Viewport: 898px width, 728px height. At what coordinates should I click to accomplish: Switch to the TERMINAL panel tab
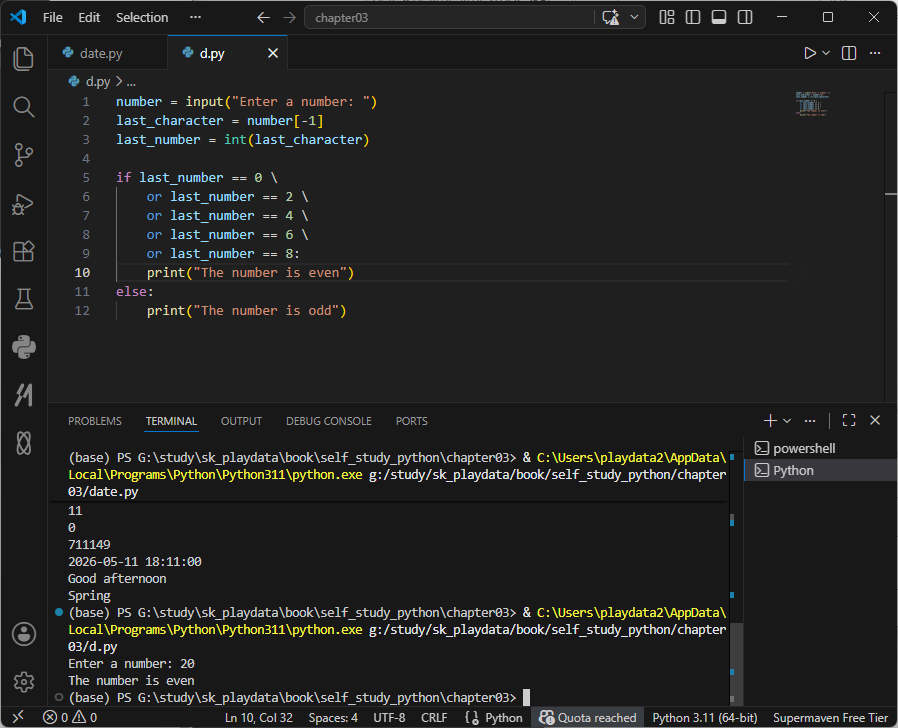pos(171,421)
